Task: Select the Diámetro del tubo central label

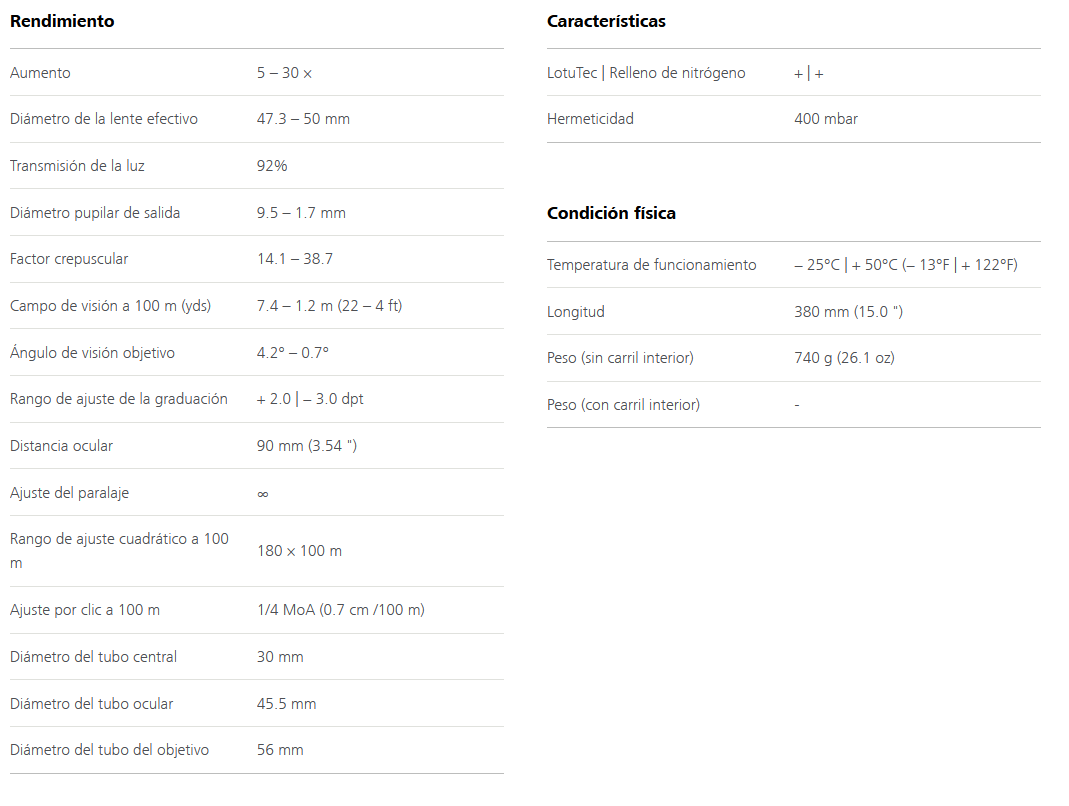Action: (93, 657)
